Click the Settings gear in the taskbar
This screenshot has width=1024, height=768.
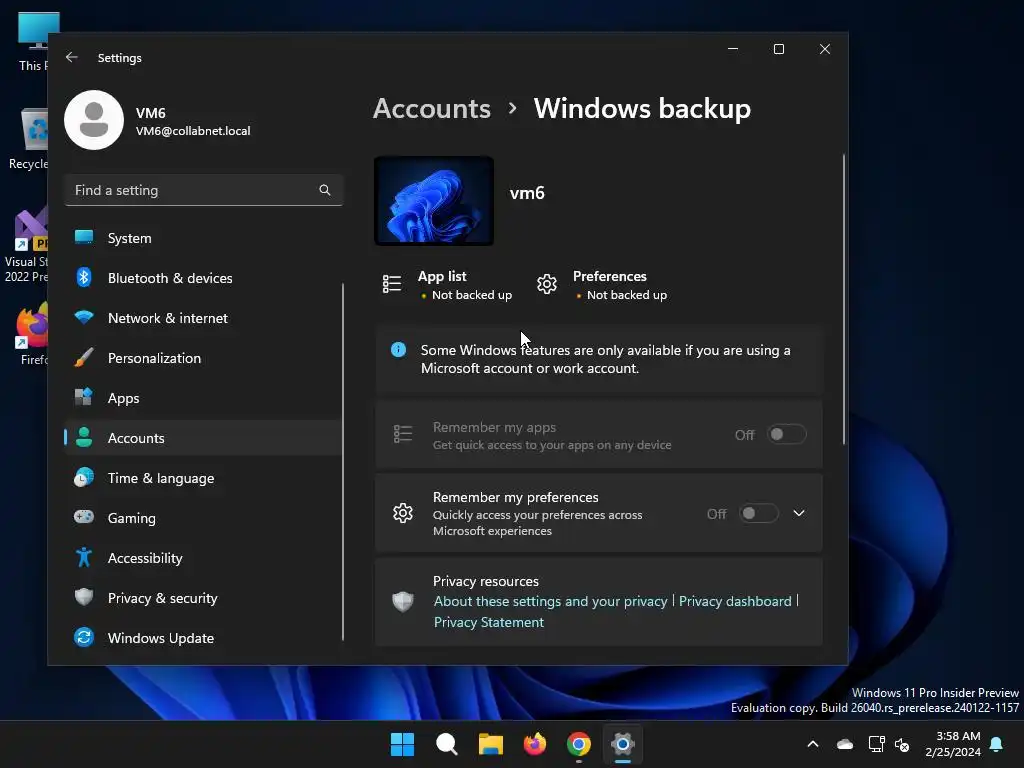pos(623,744)
